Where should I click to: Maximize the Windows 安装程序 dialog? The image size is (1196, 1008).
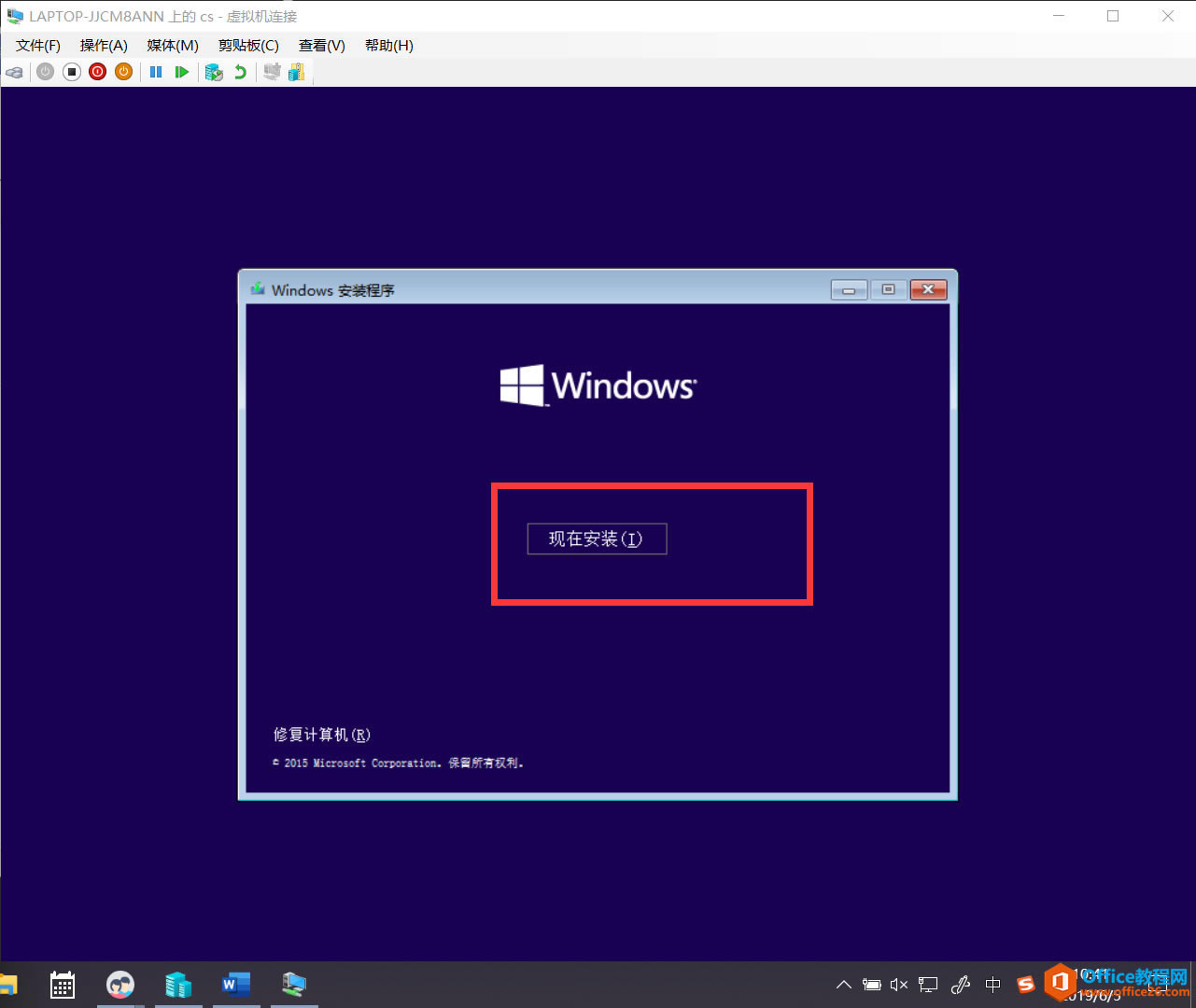click(888, 290)
